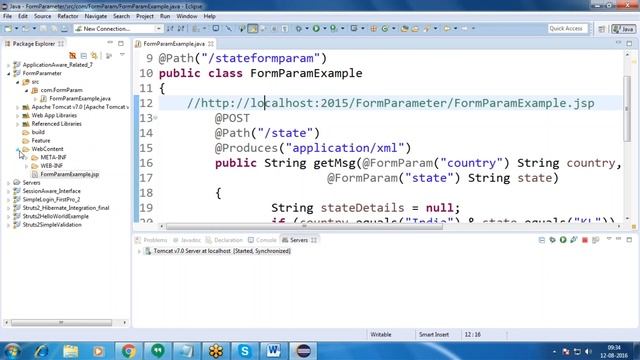Viewport: 640px width, 360px height.
Task: Select the Servers project
Action: coord(31,182)
